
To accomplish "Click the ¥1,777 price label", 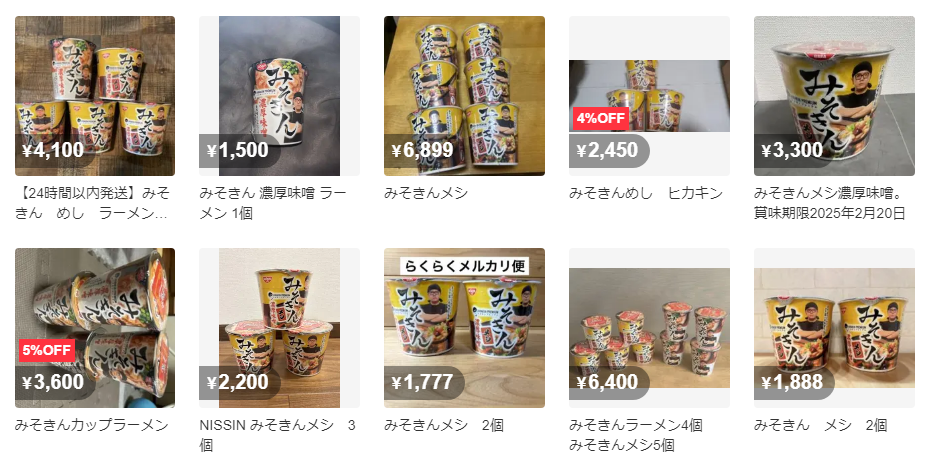I will (x=423, y=383).
